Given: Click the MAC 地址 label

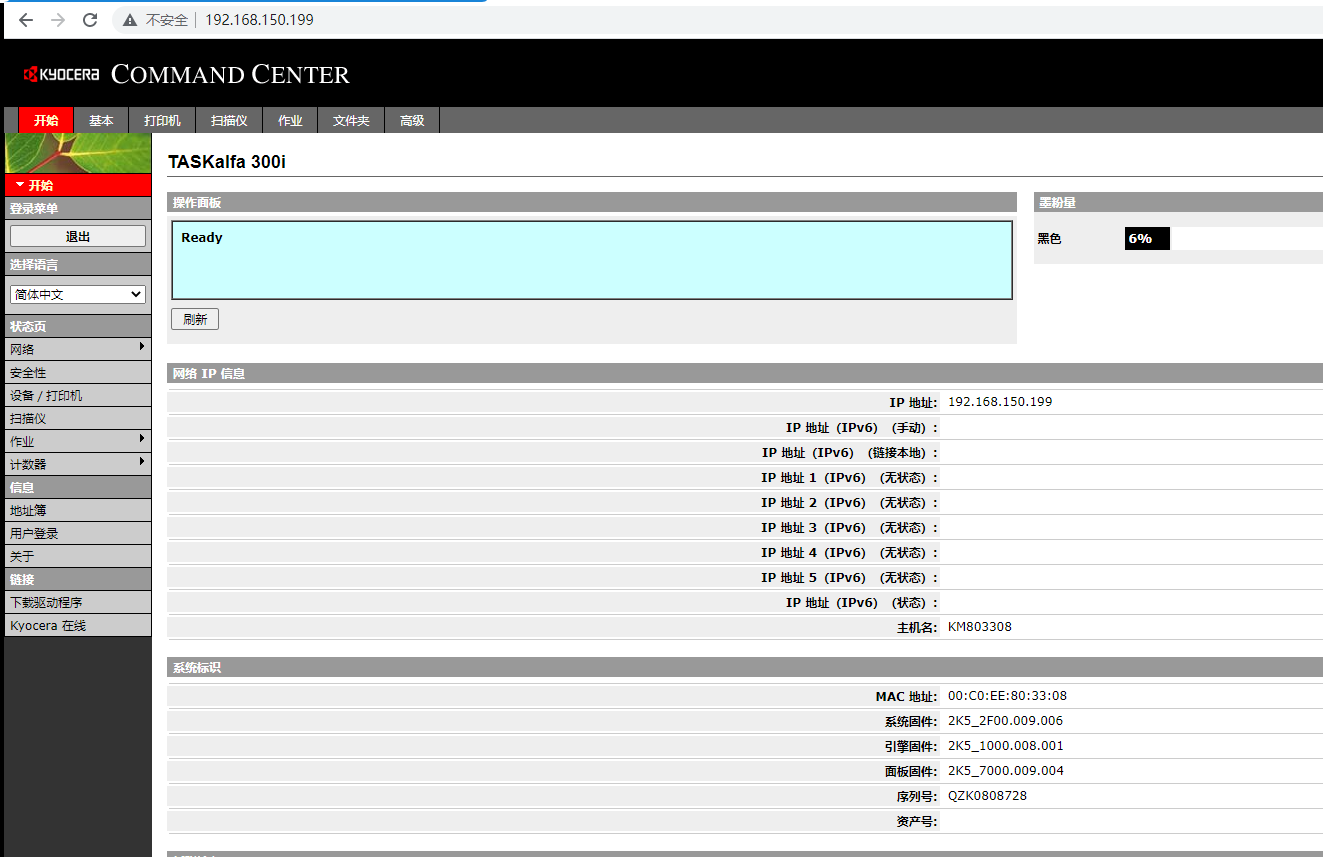Looking at the screenshot, I should (x=907, y=697).
